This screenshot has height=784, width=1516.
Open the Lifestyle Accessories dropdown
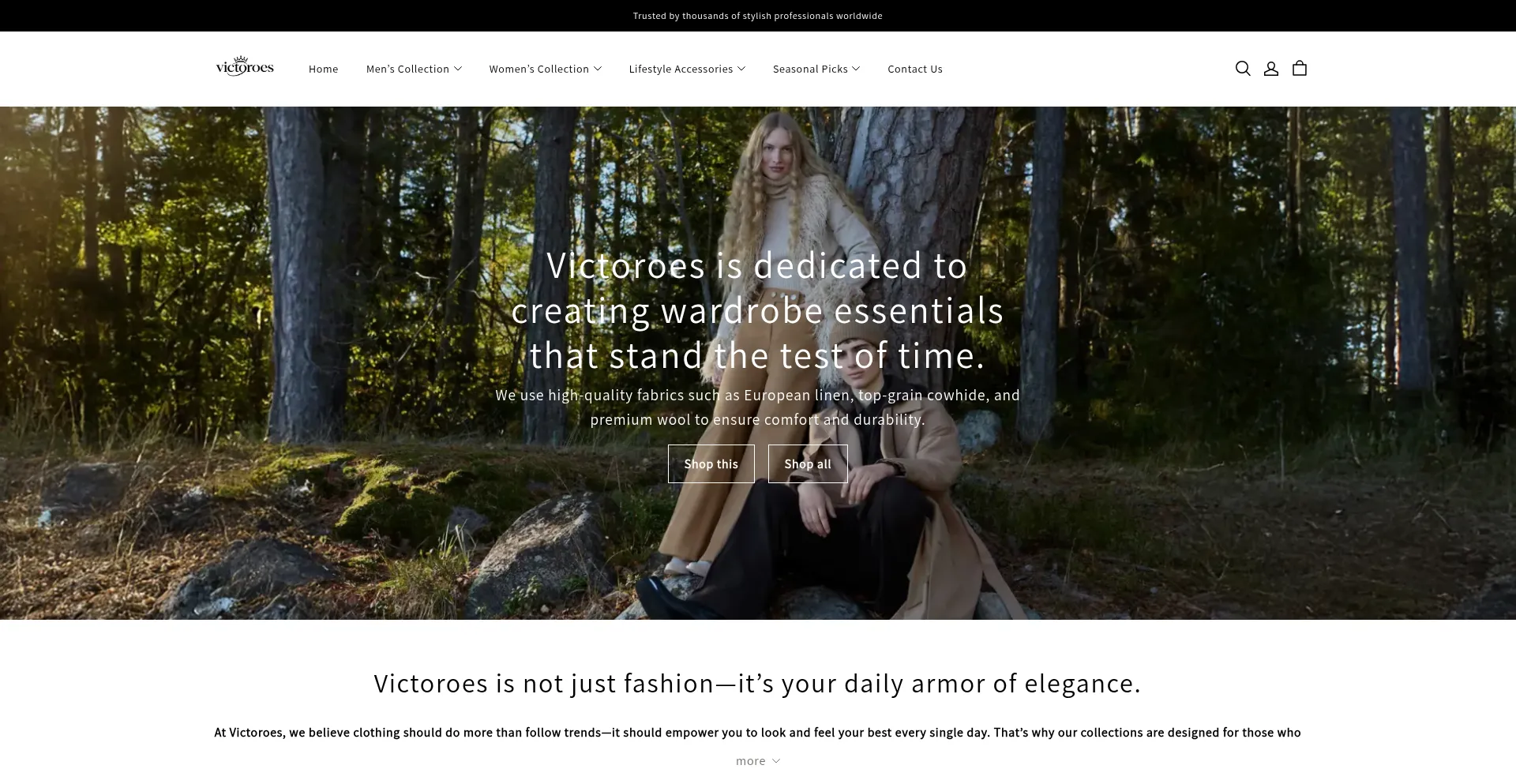pyautogui.click(x=687, y=69)
